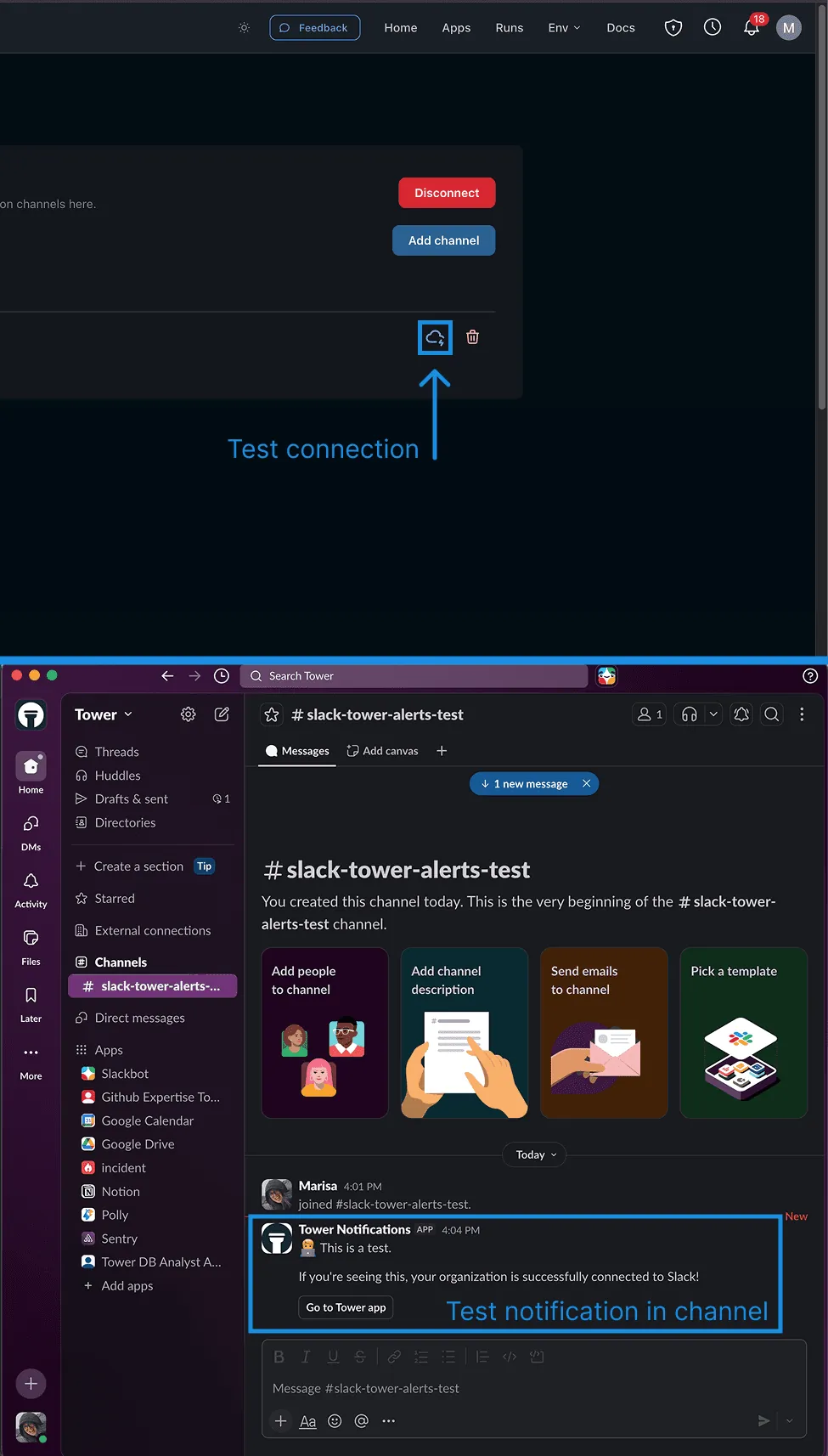Image resolution: width=828 pixels, height=1456 pixels.
Task: Open emoji picker in composer
Action: (x=335, y=1421)
